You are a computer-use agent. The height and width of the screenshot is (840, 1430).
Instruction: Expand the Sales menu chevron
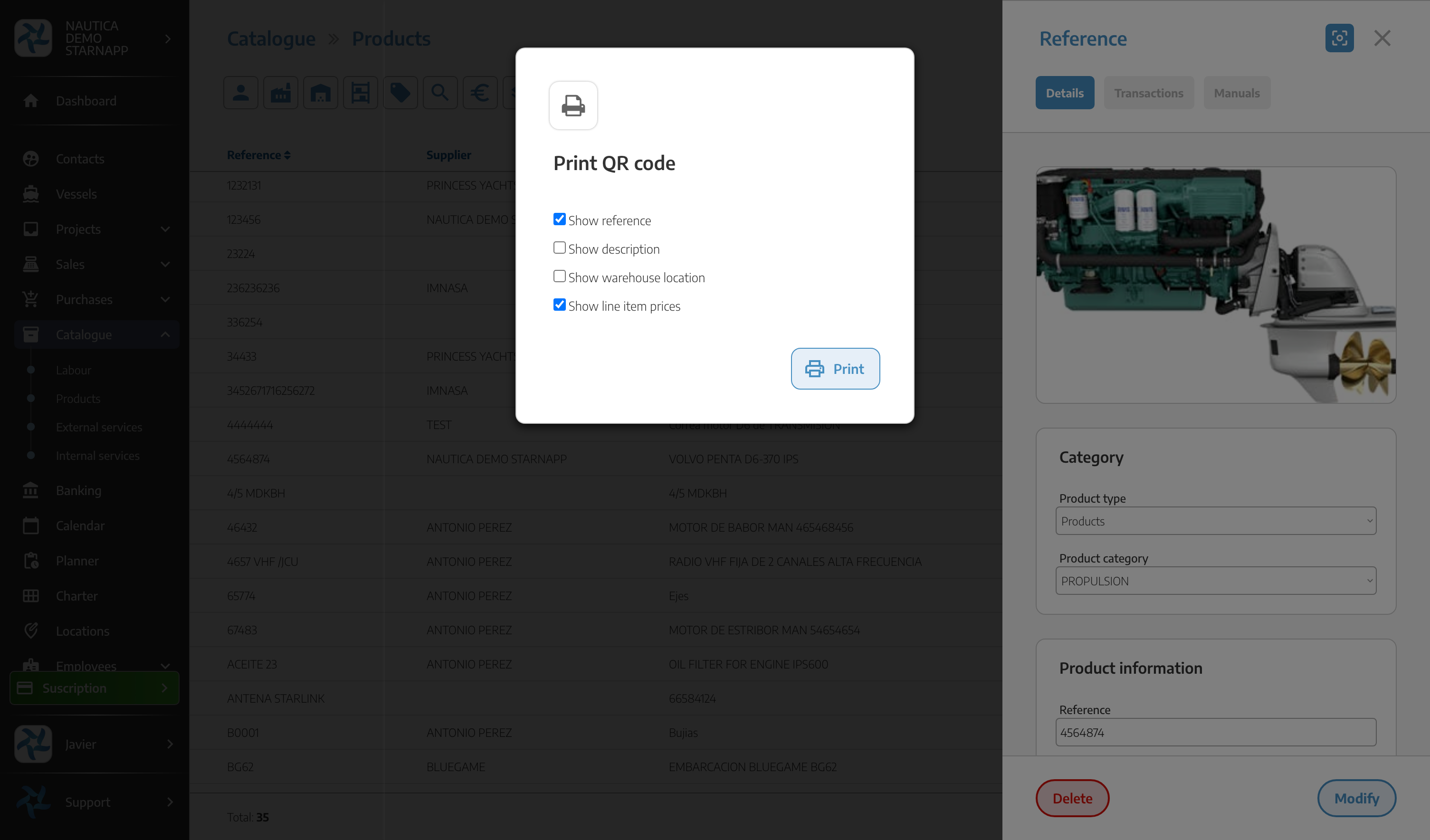pyautogui.click(x=165, y=264)
